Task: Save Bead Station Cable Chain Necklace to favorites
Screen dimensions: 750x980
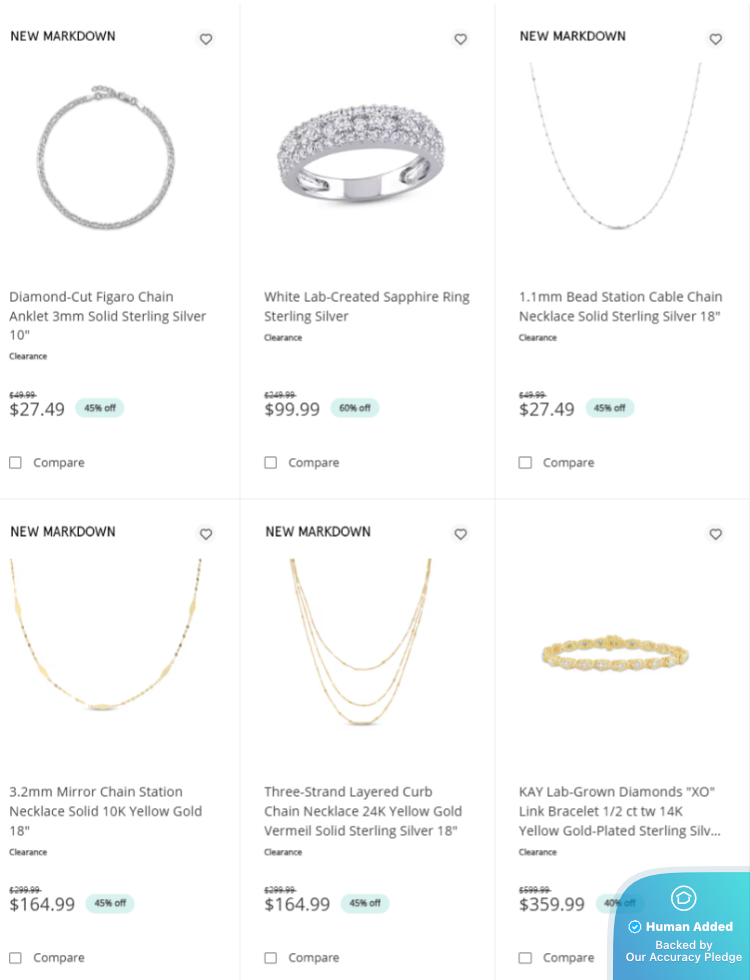Action: click(716, 39)
